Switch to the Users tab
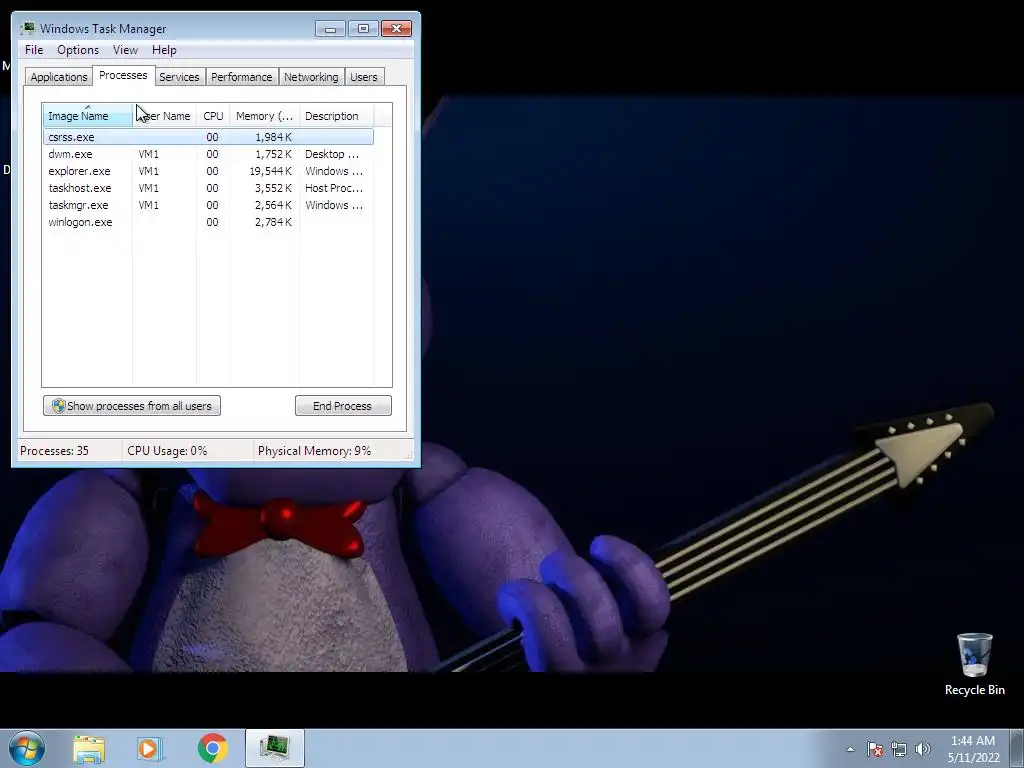 click(x=364, y=77)
